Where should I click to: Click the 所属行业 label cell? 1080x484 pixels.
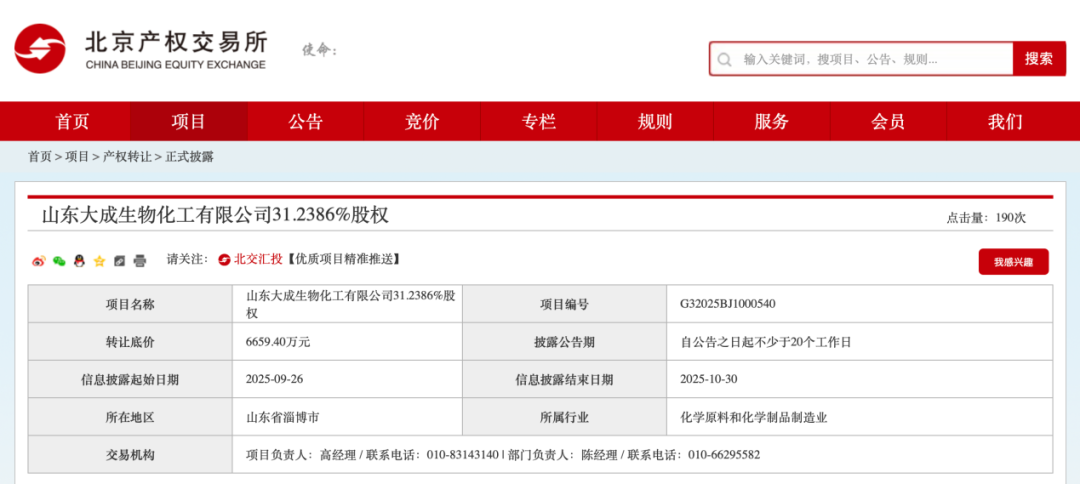click(564, 417)
